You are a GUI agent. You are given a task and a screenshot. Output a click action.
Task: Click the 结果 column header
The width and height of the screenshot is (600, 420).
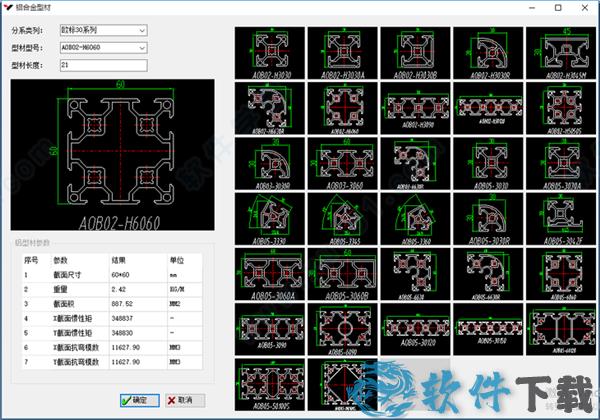[119, 260]
